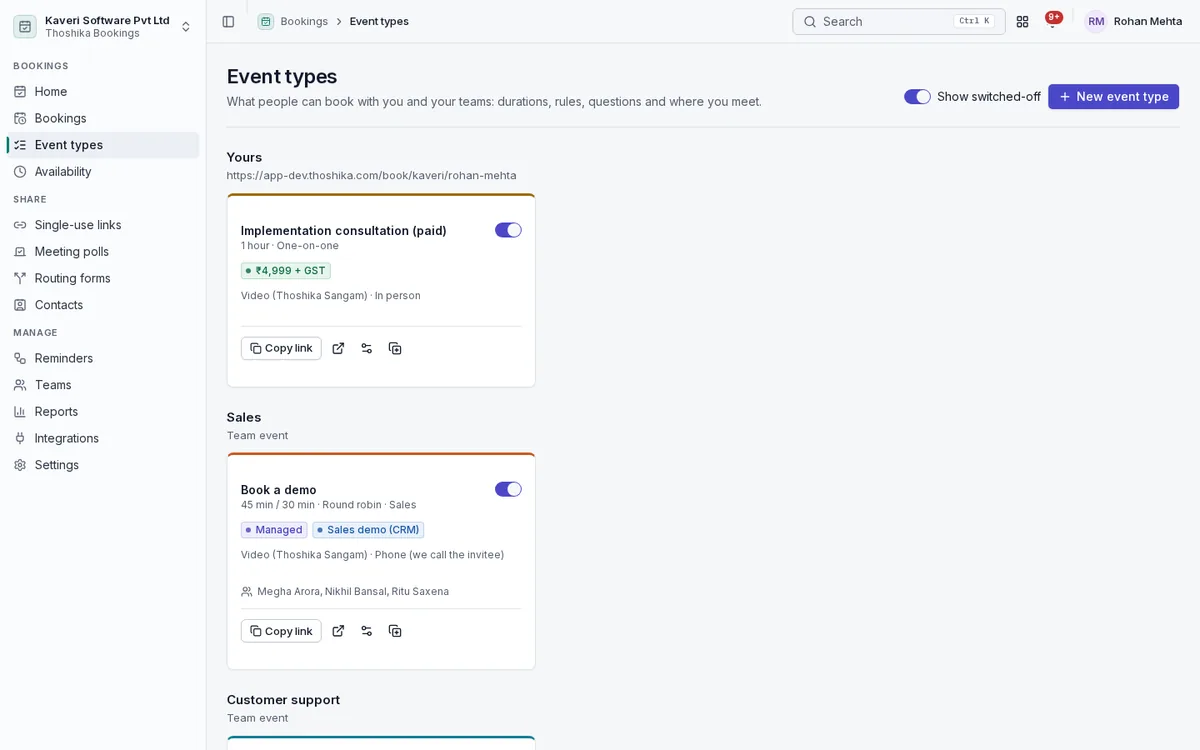Click the booking page URL under Yours
The width and height of the screenshot is (1200, 750).
(x=372, y=175)
